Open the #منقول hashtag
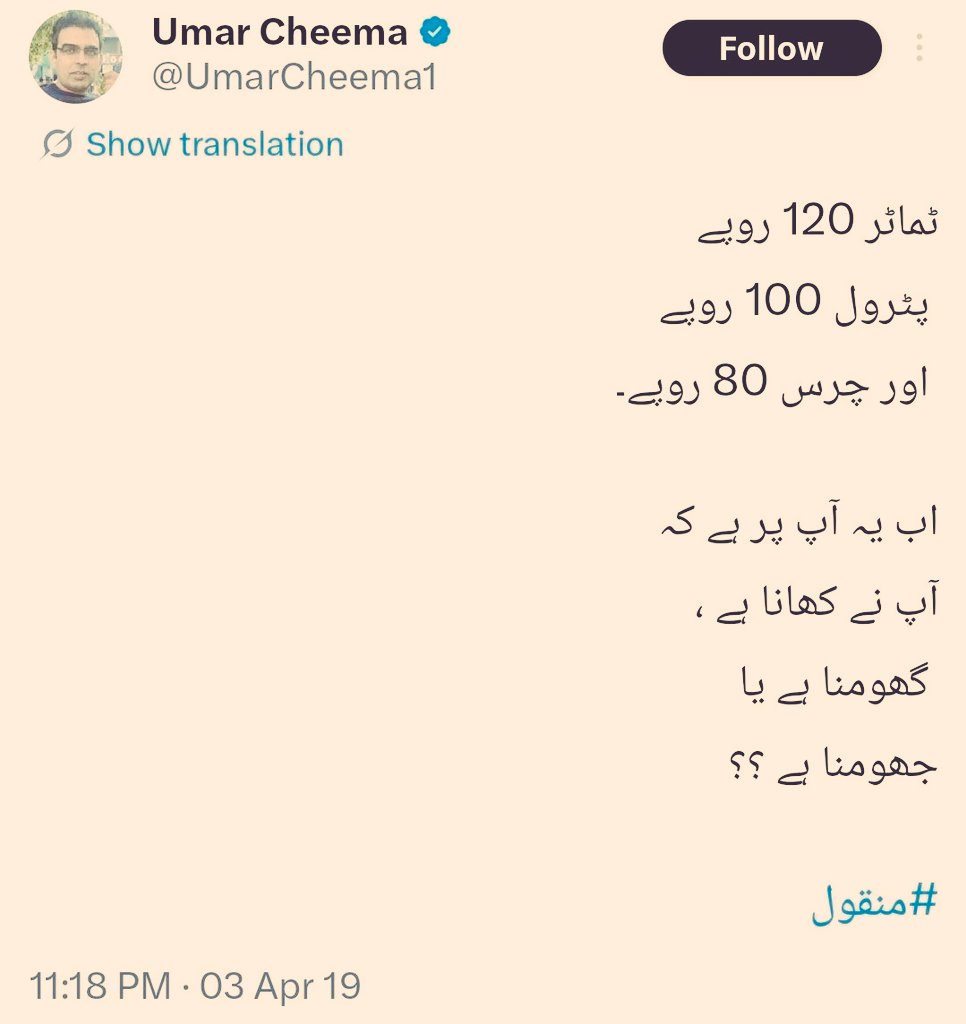 pos(874,902)
